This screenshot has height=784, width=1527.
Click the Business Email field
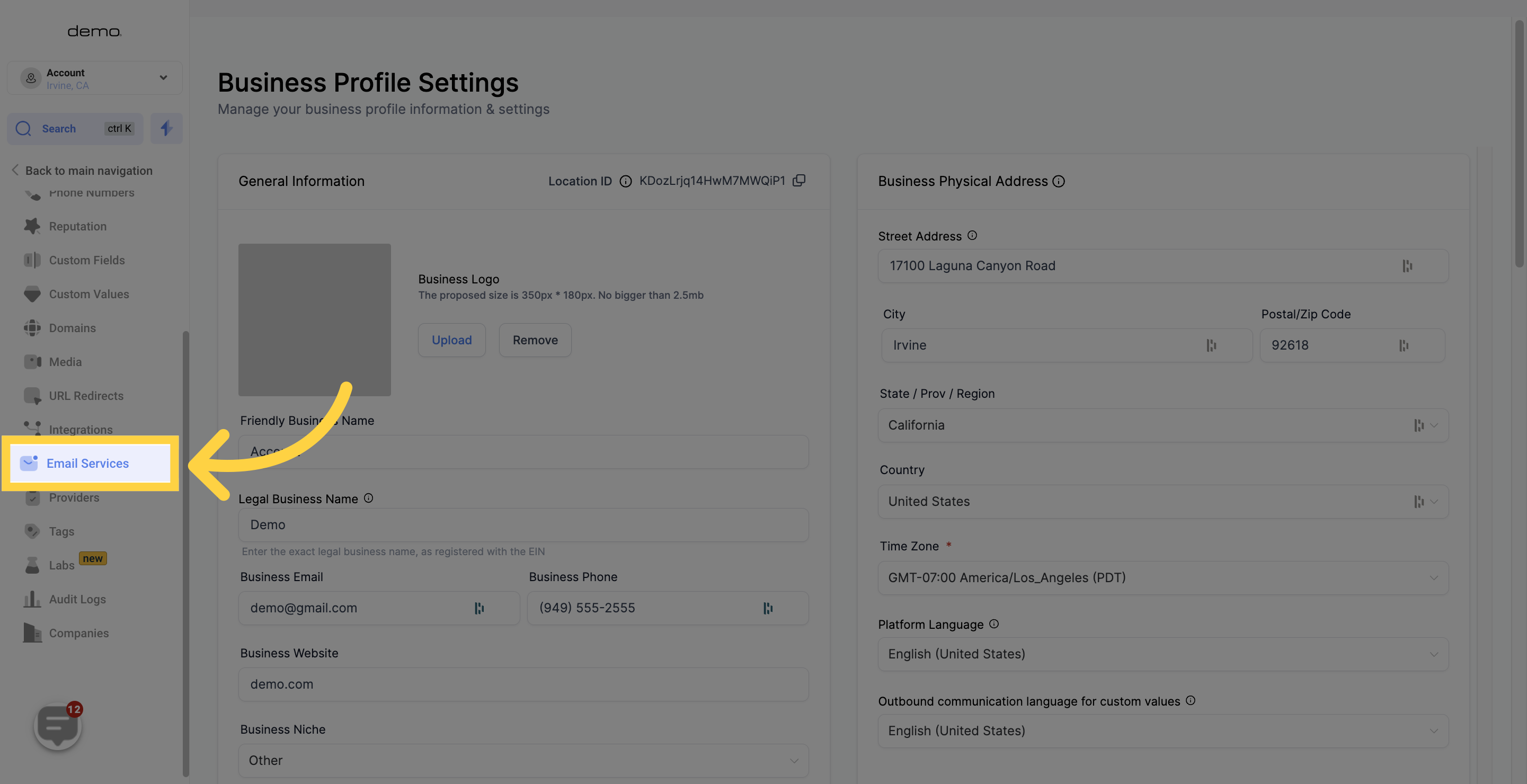[379, 608]
